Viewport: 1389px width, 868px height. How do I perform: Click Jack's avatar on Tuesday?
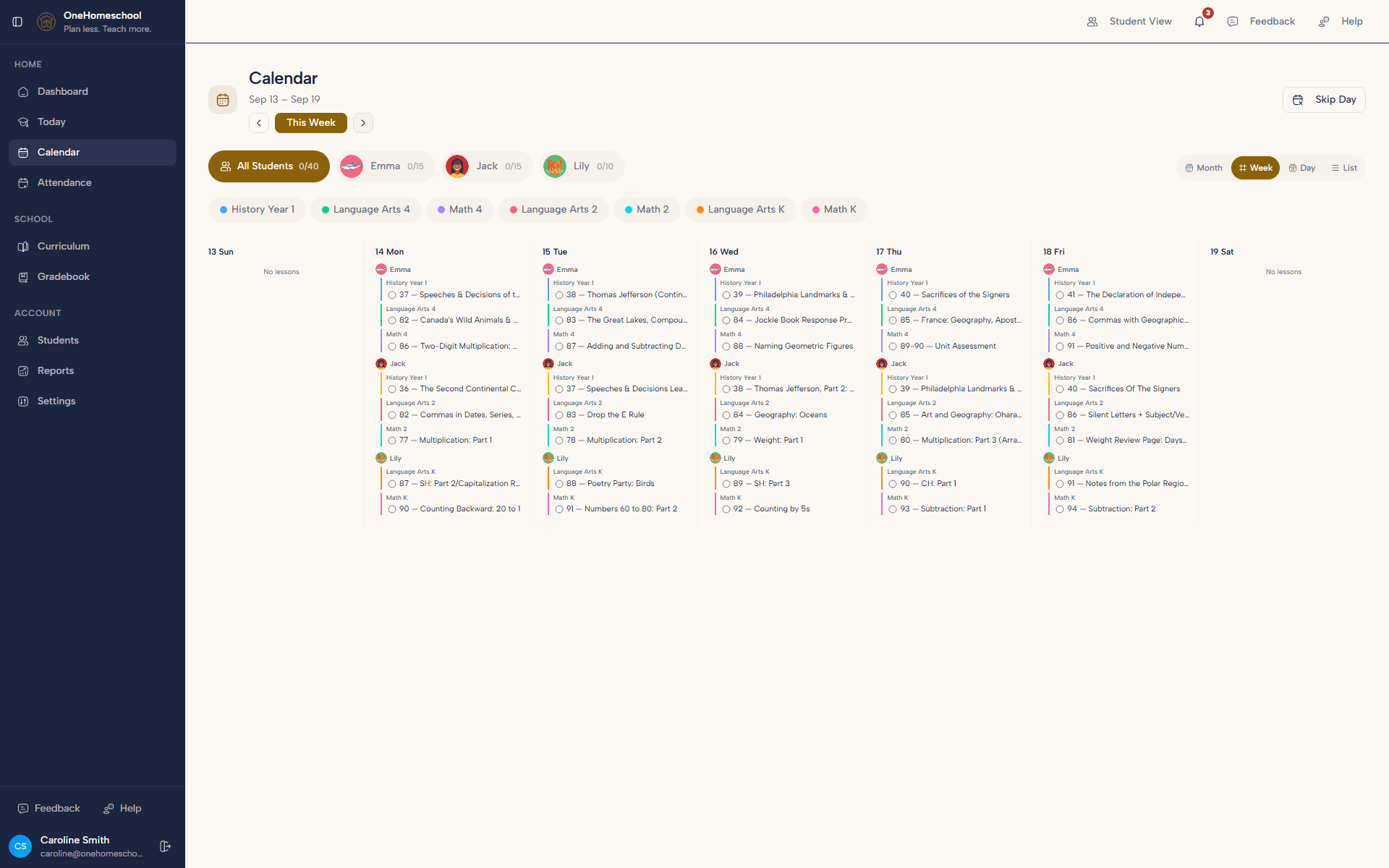548,364
